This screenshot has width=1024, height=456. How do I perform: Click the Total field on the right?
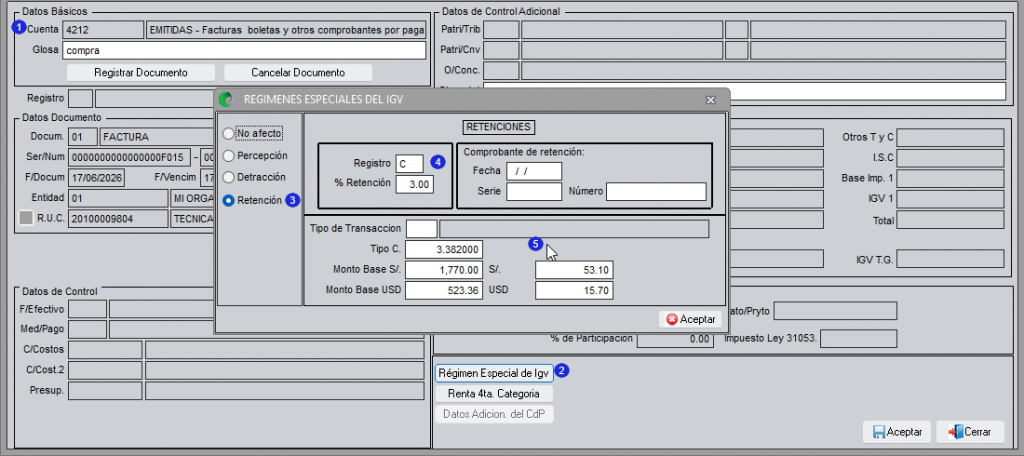coord(950,220)
